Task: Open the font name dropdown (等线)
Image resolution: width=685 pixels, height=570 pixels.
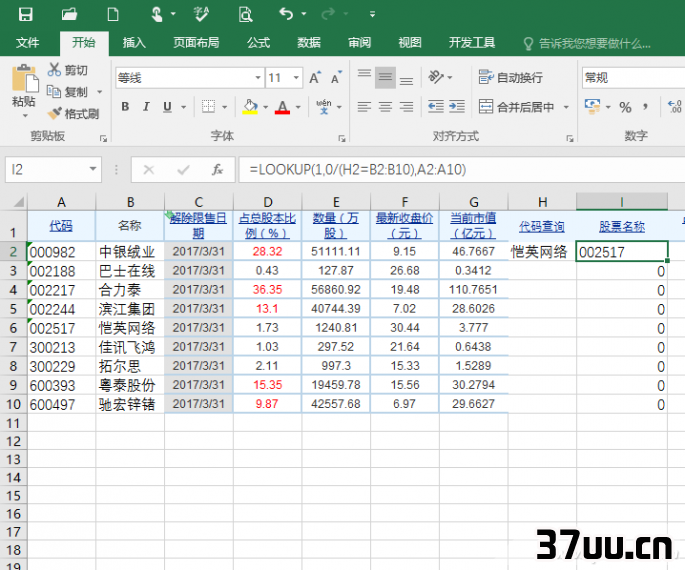Action: [x=258, y=78]
